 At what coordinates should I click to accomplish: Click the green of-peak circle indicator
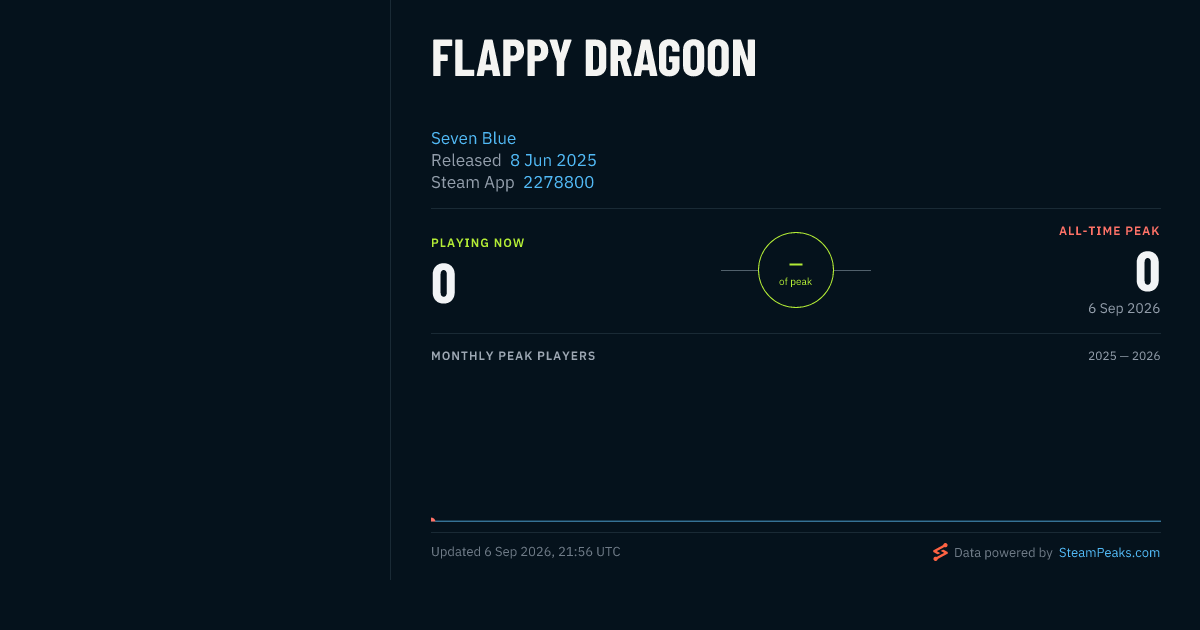796,270
